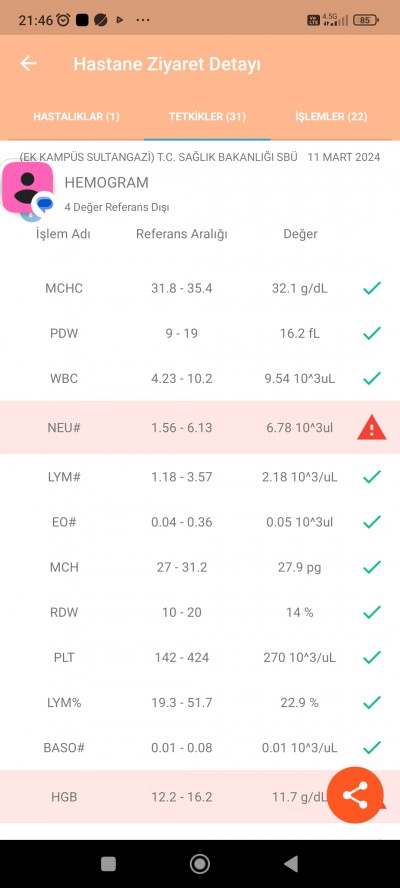
Task: Tap the green checkmark in PLT row
Action: point(372,658)
